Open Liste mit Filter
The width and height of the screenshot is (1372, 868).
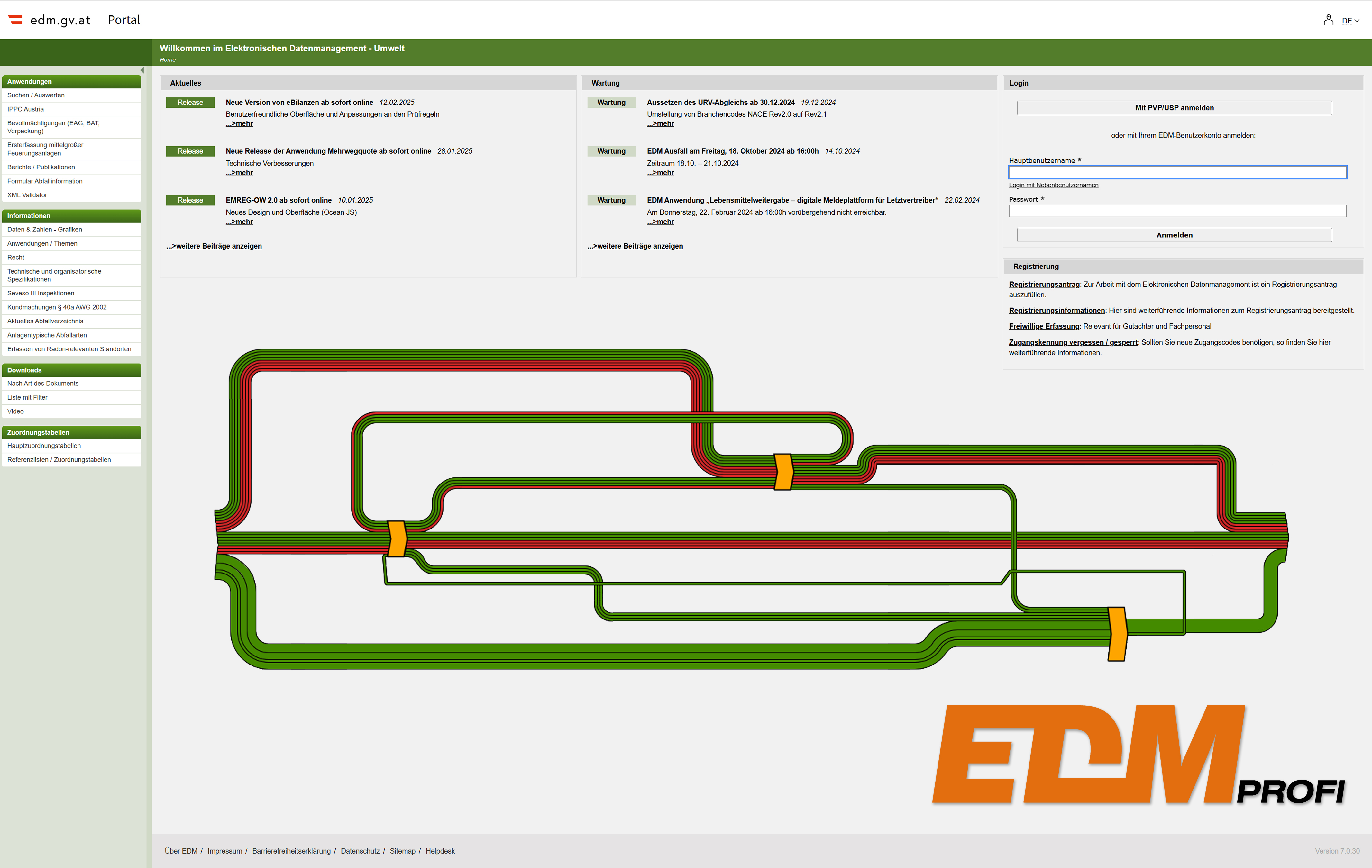[x=72, y=398]
